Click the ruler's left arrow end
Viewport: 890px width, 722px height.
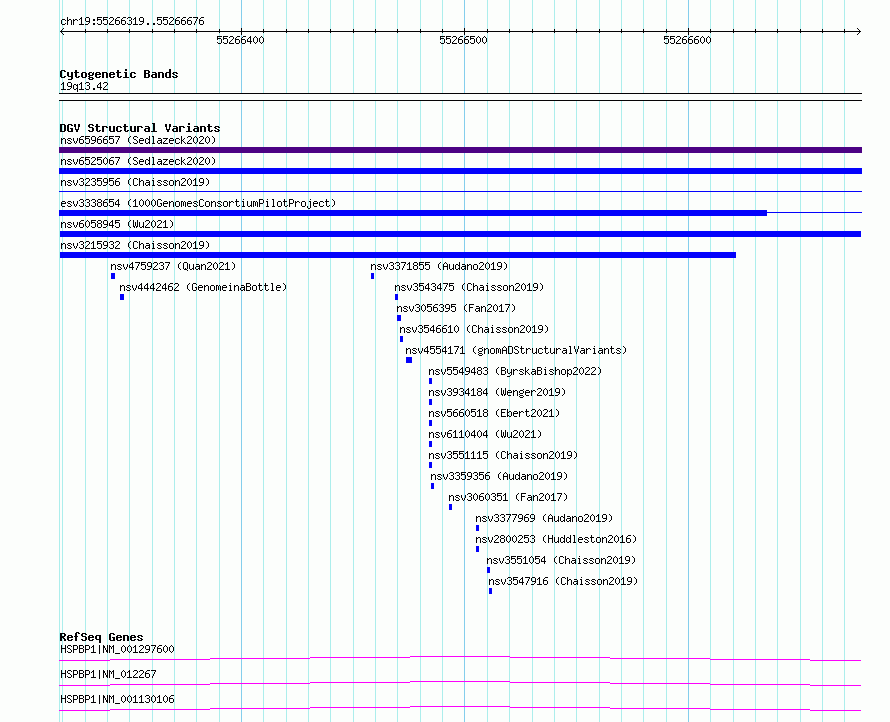coord(62,32)
